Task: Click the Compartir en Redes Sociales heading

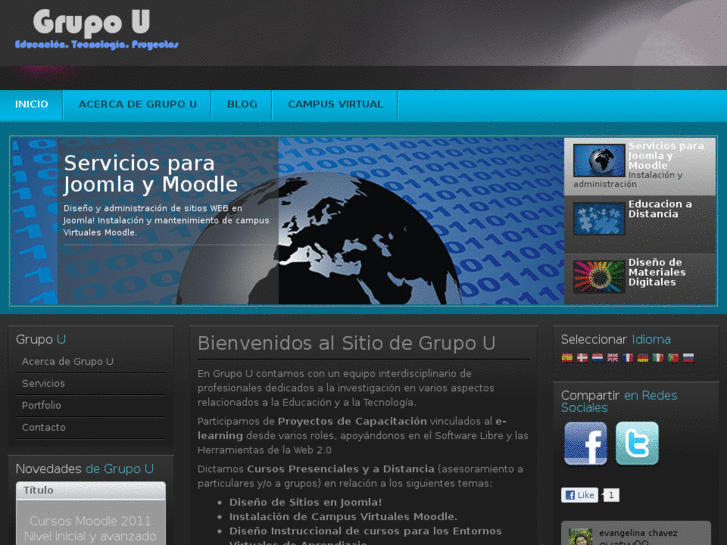Action: (x=619, y=402)
